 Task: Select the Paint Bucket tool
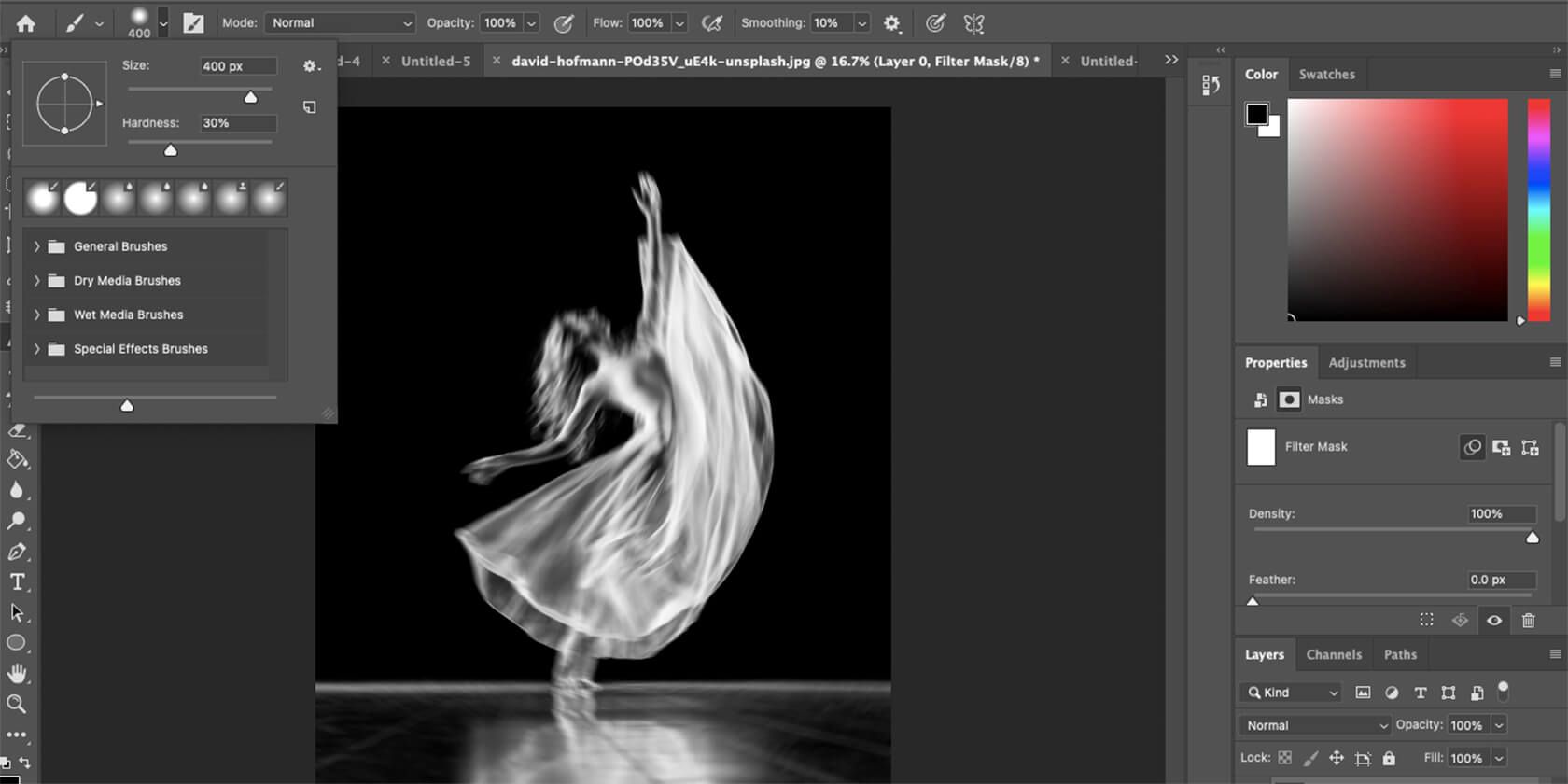17,459
